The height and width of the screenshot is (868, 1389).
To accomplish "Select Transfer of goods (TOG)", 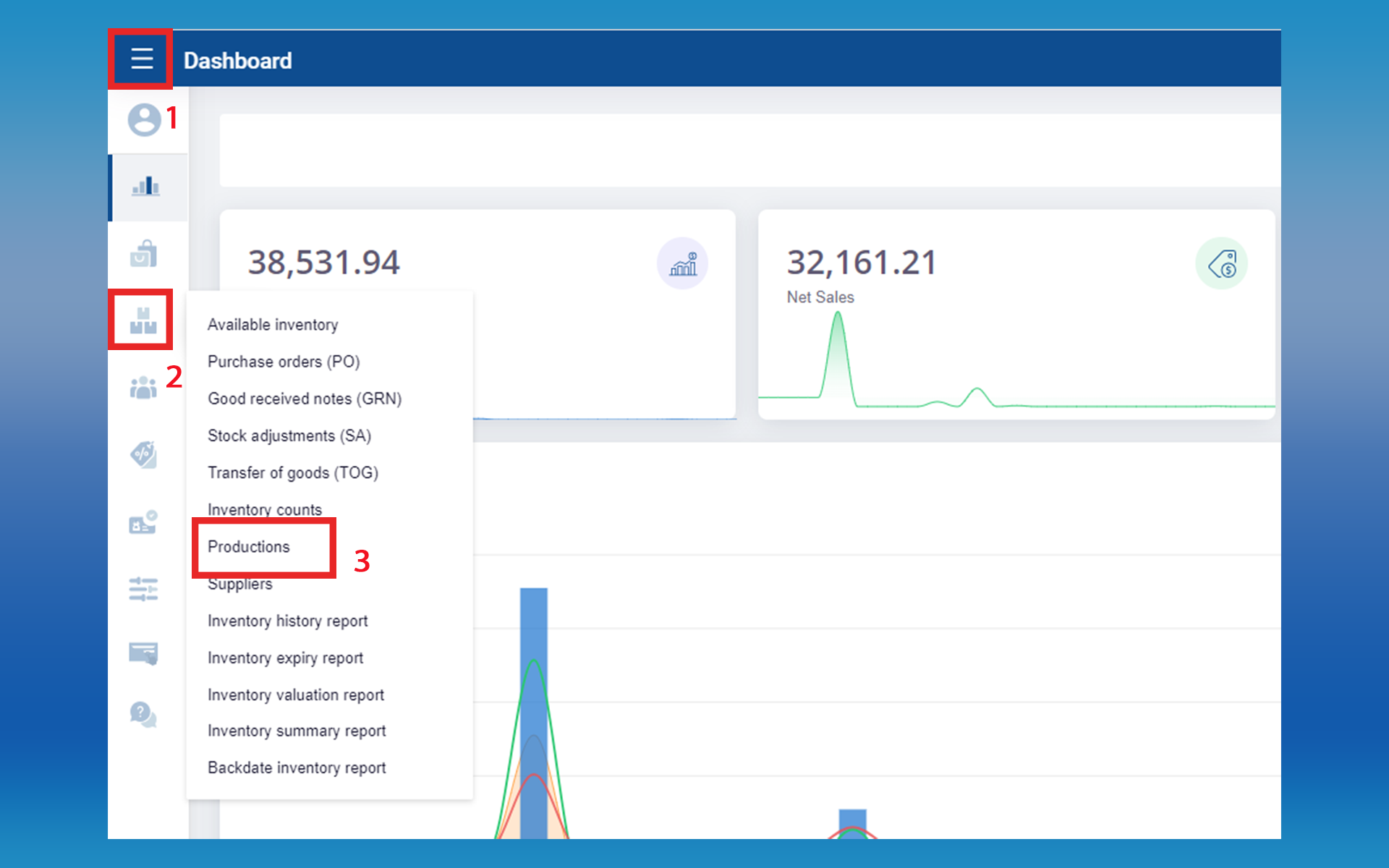I will [293, 473].
